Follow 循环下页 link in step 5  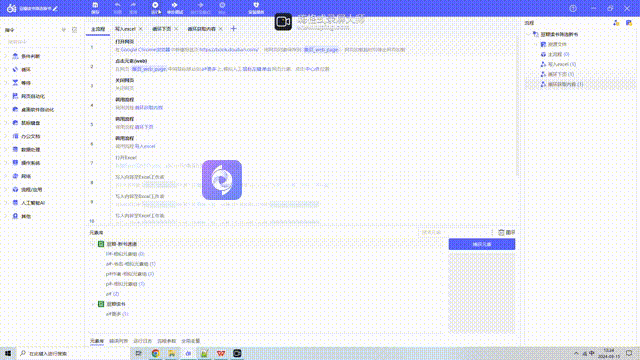[144, 127]
